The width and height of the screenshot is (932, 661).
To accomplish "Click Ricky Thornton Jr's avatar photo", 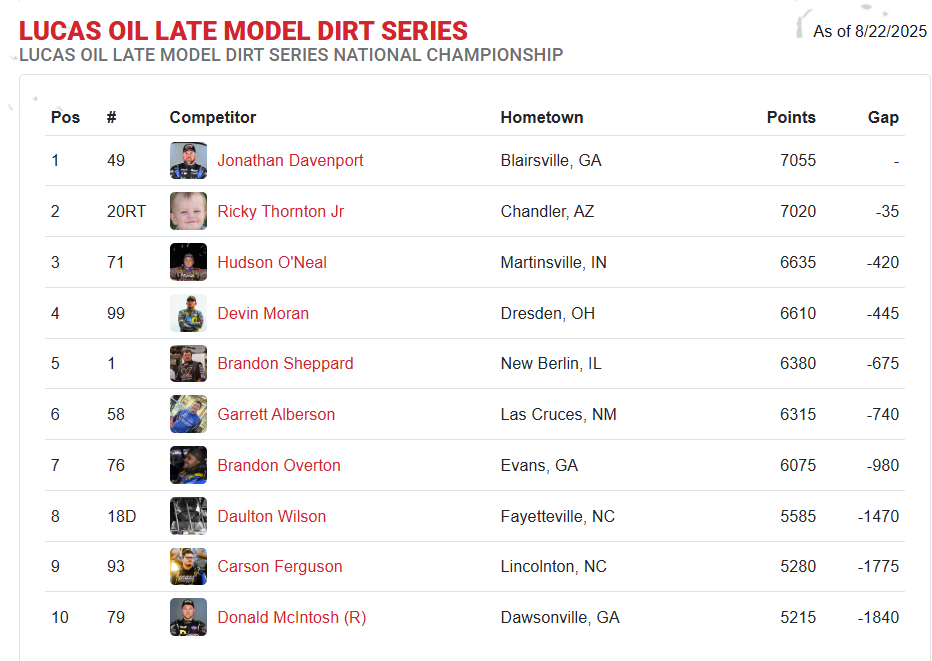I will click(x=188, y=211).
